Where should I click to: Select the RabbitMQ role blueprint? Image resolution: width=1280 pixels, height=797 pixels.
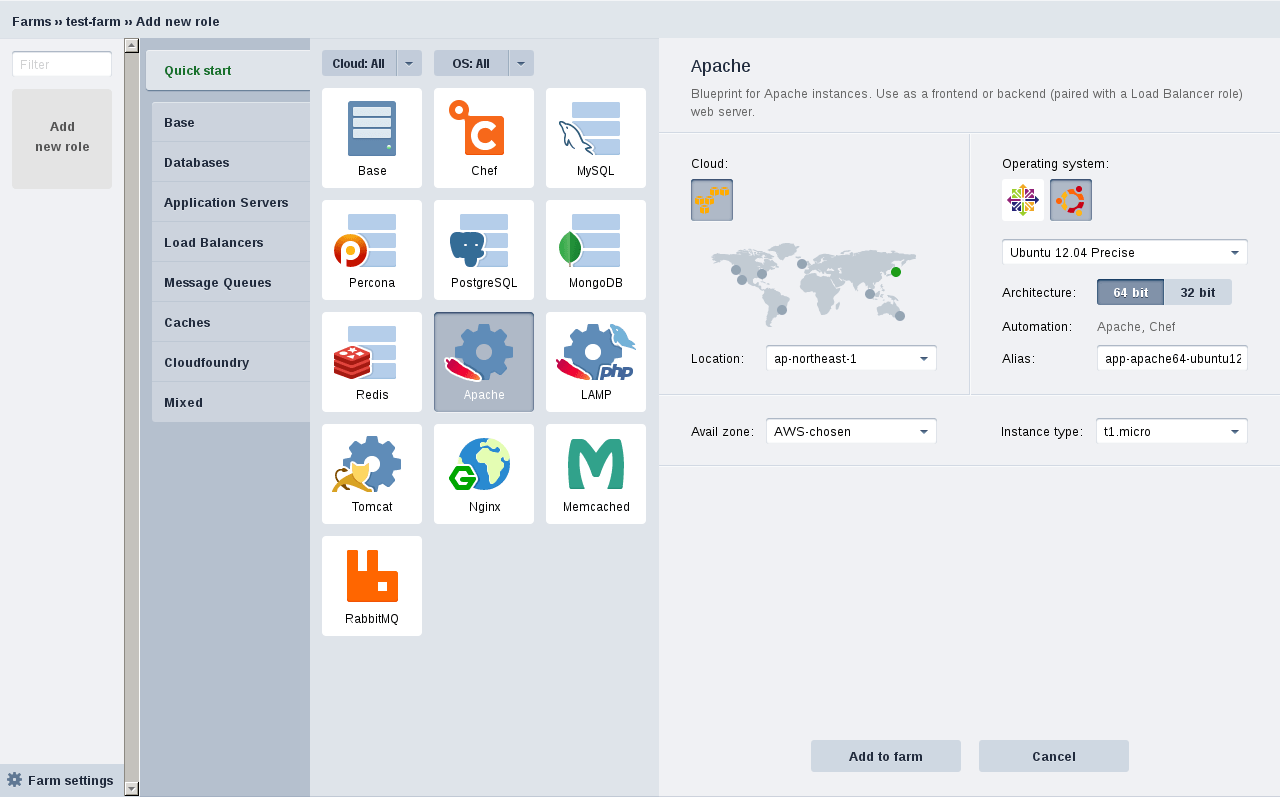[372, 586]
